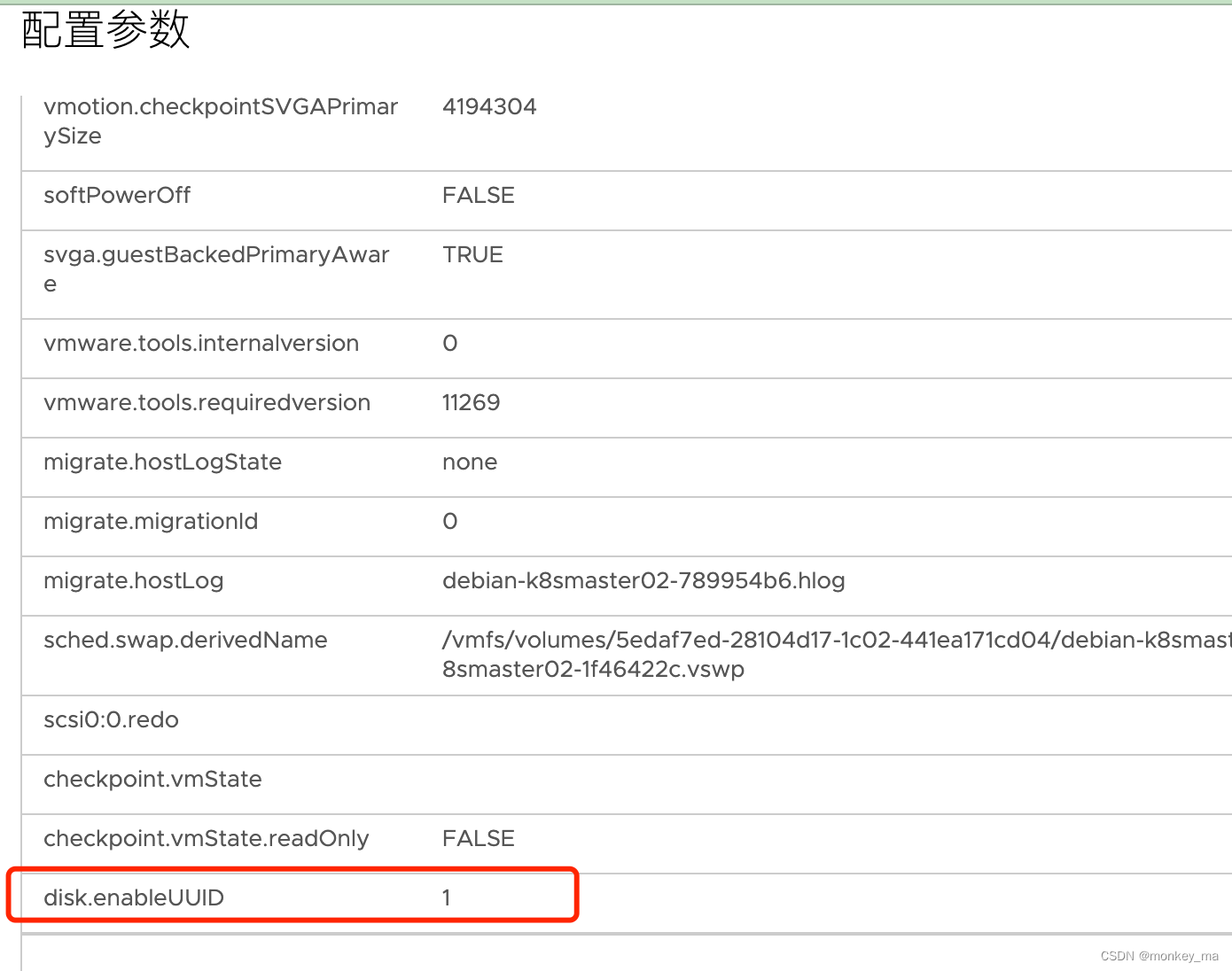Select svga.guestBackedPrimaryAware parameter
The height and width of the screenshot is (971, 1232).
(x=216, y=268)
